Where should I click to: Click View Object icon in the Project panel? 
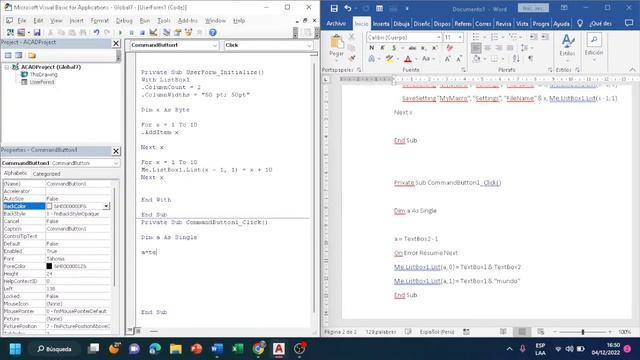(19, 55)
